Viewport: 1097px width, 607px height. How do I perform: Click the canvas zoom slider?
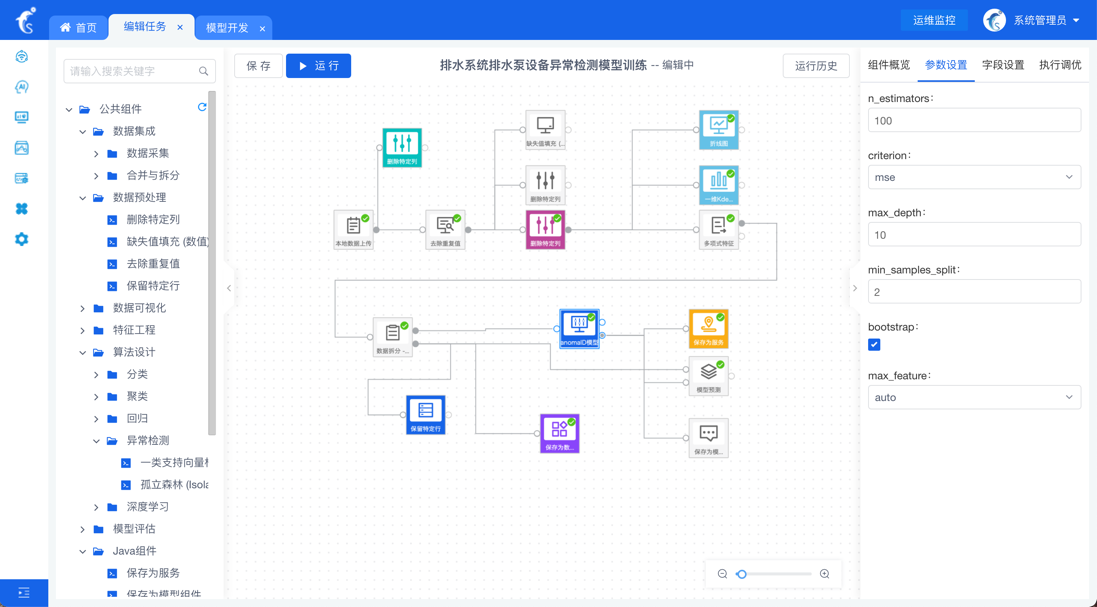tap(773, 574)
